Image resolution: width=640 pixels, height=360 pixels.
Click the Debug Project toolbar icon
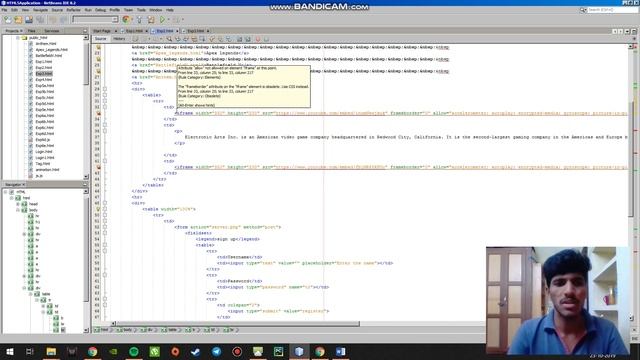[176, 19]
